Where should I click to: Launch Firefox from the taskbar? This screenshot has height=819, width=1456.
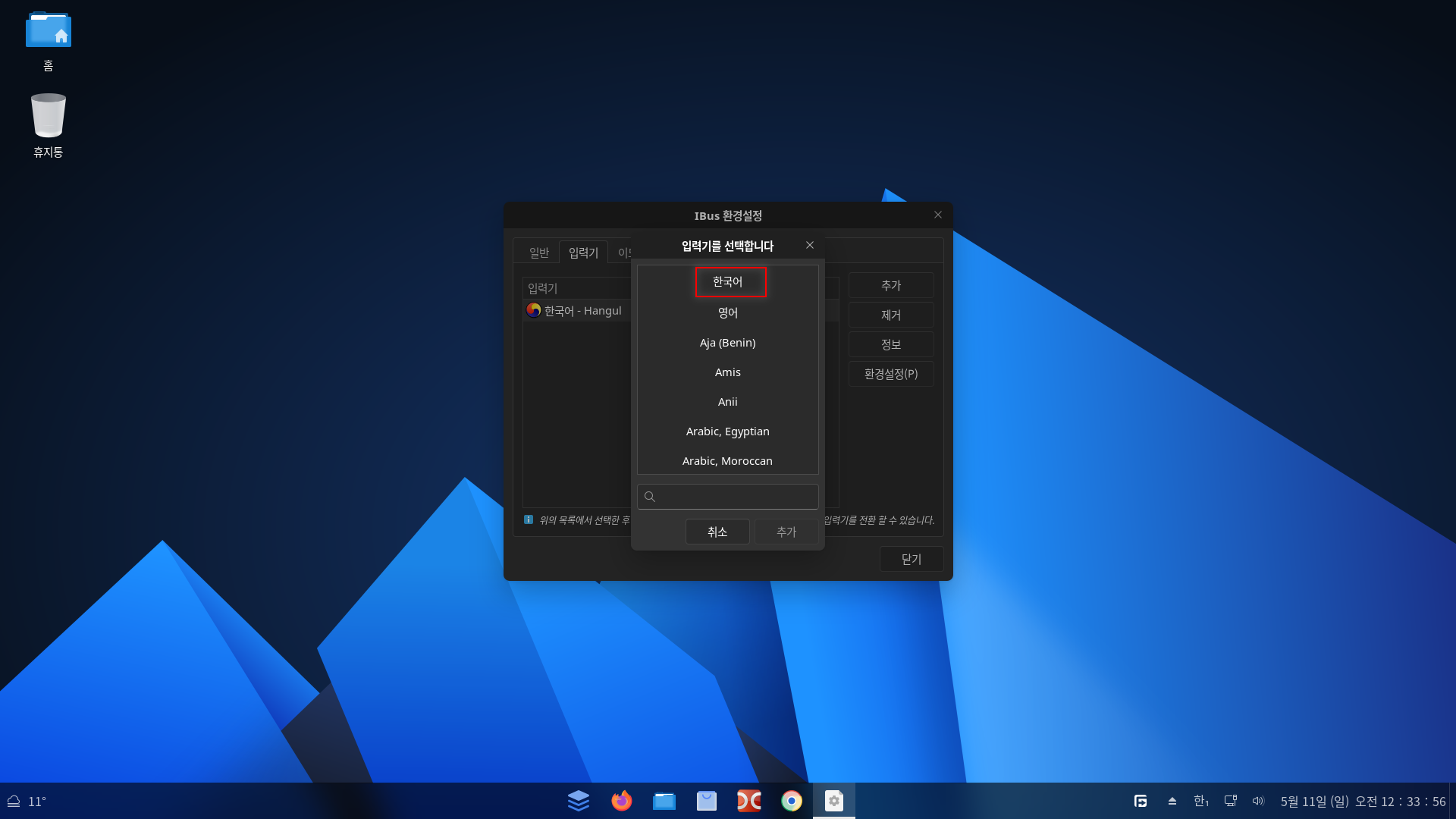pyautogui.click(x=621, y=801)
